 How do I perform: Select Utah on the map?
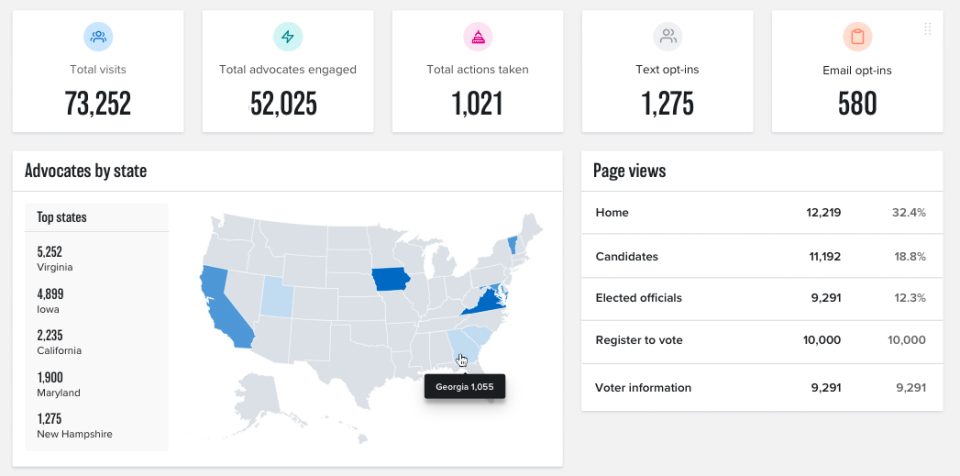pyautogui.click(x=274, y=295)
